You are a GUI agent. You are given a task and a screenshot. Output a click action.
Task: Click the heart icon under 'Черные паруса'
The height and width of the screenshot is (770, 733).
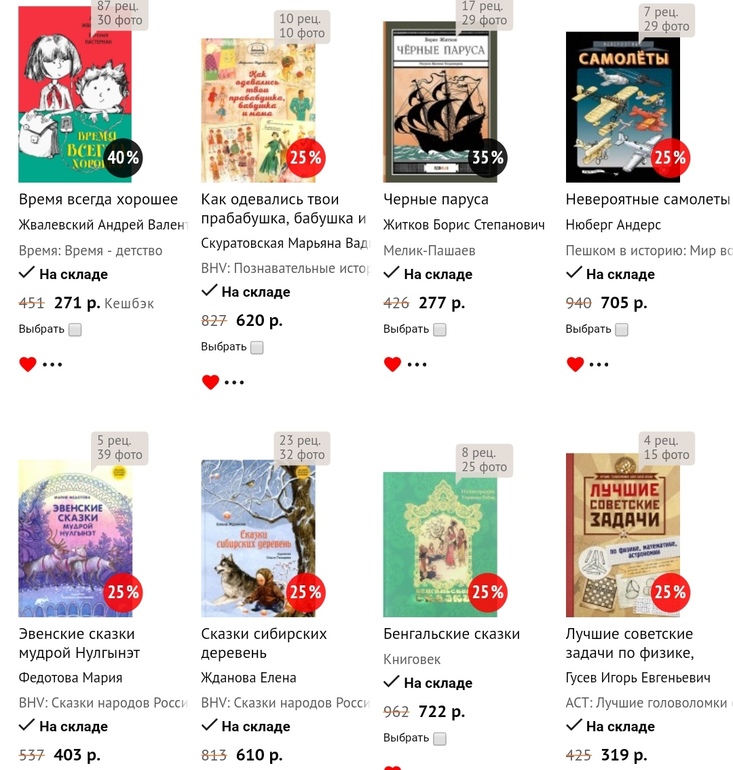tap(392, 364)
